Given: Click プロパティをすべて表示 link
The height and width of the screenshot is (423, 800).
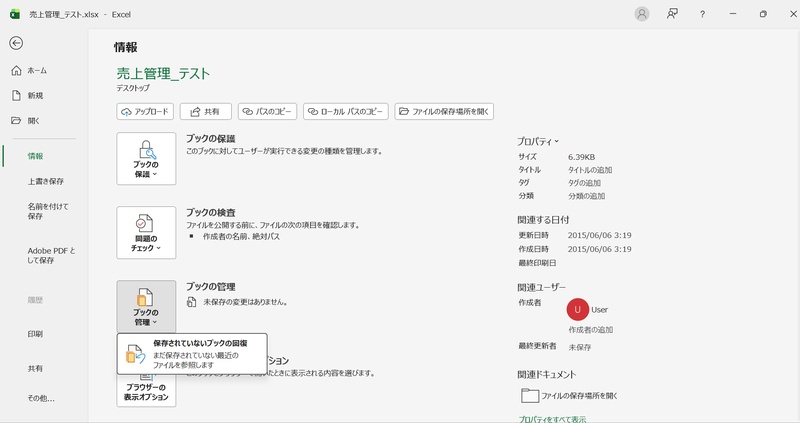Looking at the screenshot, I should [553, 419].
